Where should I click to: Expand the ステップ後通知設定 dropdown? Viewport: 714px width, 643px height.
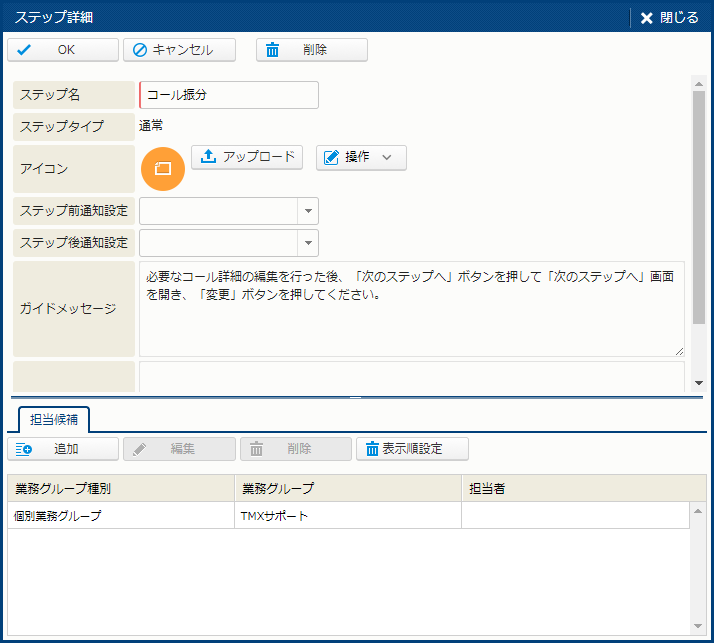coord(308,243)
